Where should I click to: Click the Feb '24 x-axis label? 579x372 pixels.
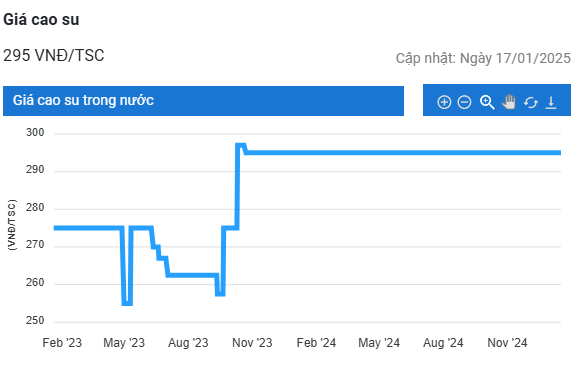316,343
